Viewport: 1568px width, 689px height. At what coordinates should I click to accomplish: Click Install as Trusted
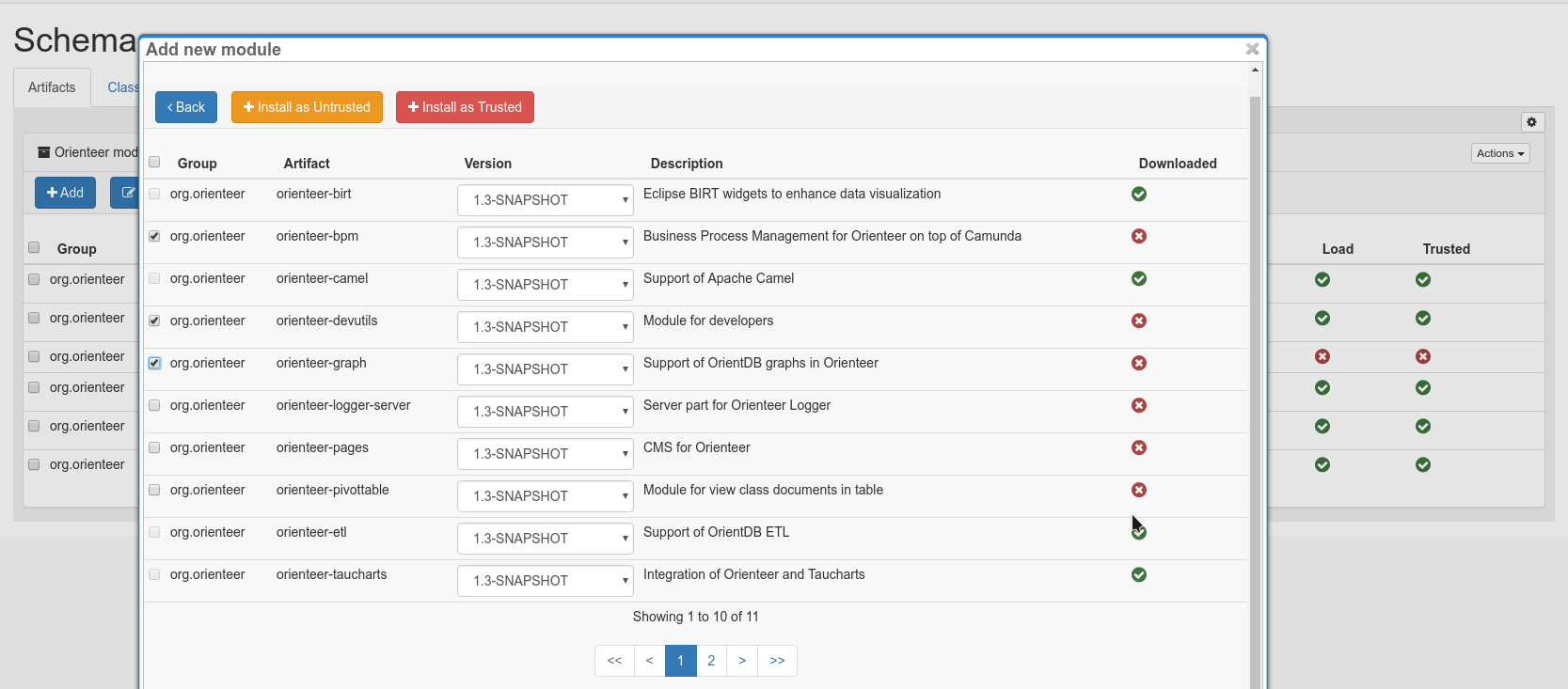tap(465, 107)
